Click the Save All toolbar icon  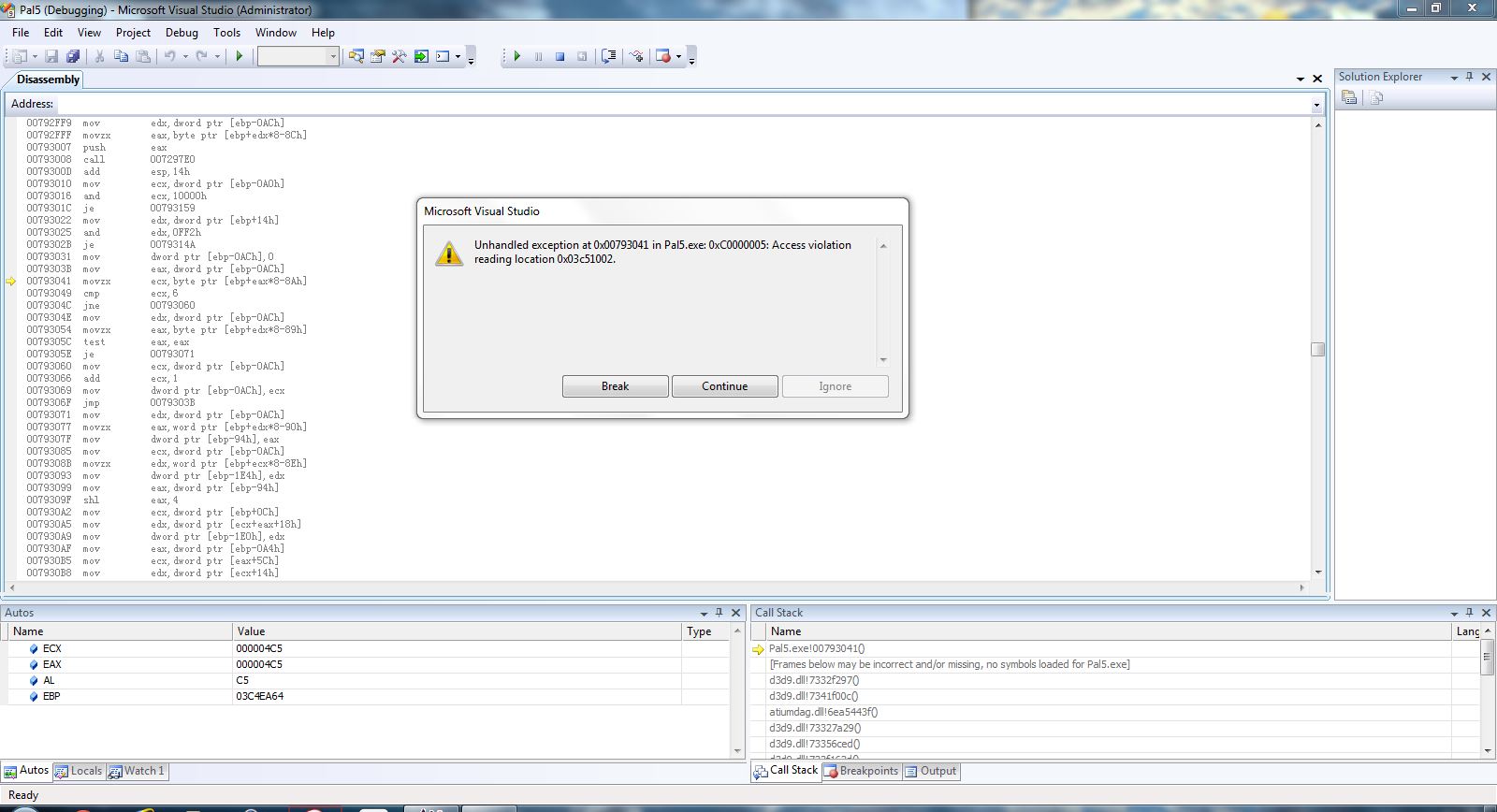coord(72,57)
